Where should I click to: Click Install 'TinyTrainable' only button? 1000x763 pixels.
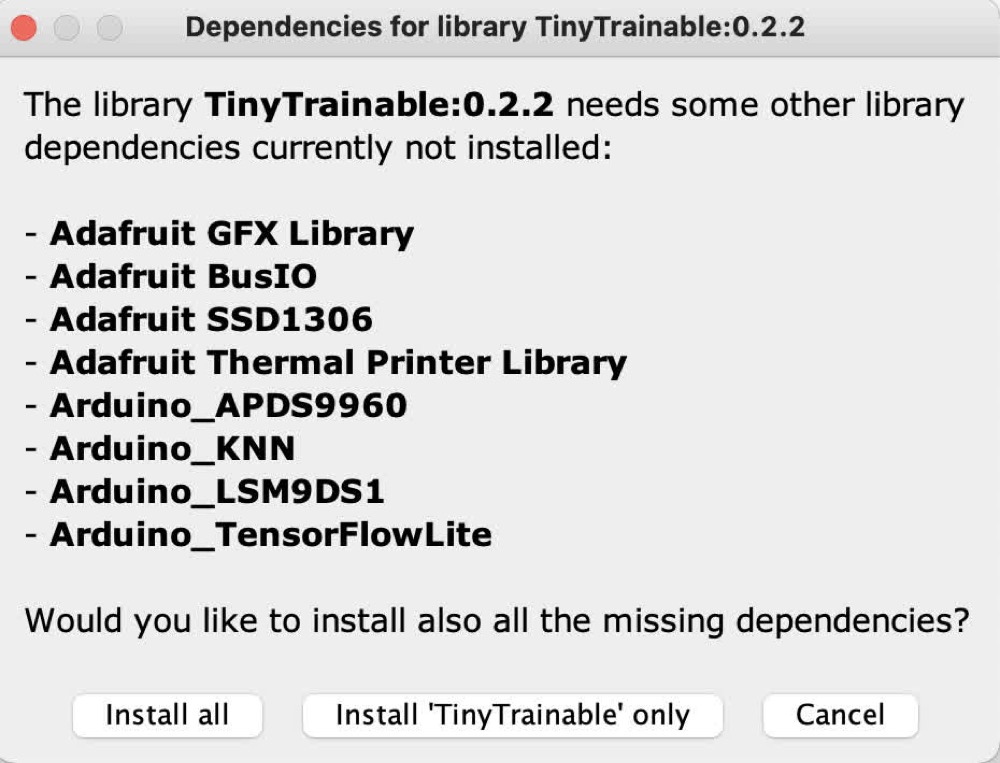click(x=514, y=715)
